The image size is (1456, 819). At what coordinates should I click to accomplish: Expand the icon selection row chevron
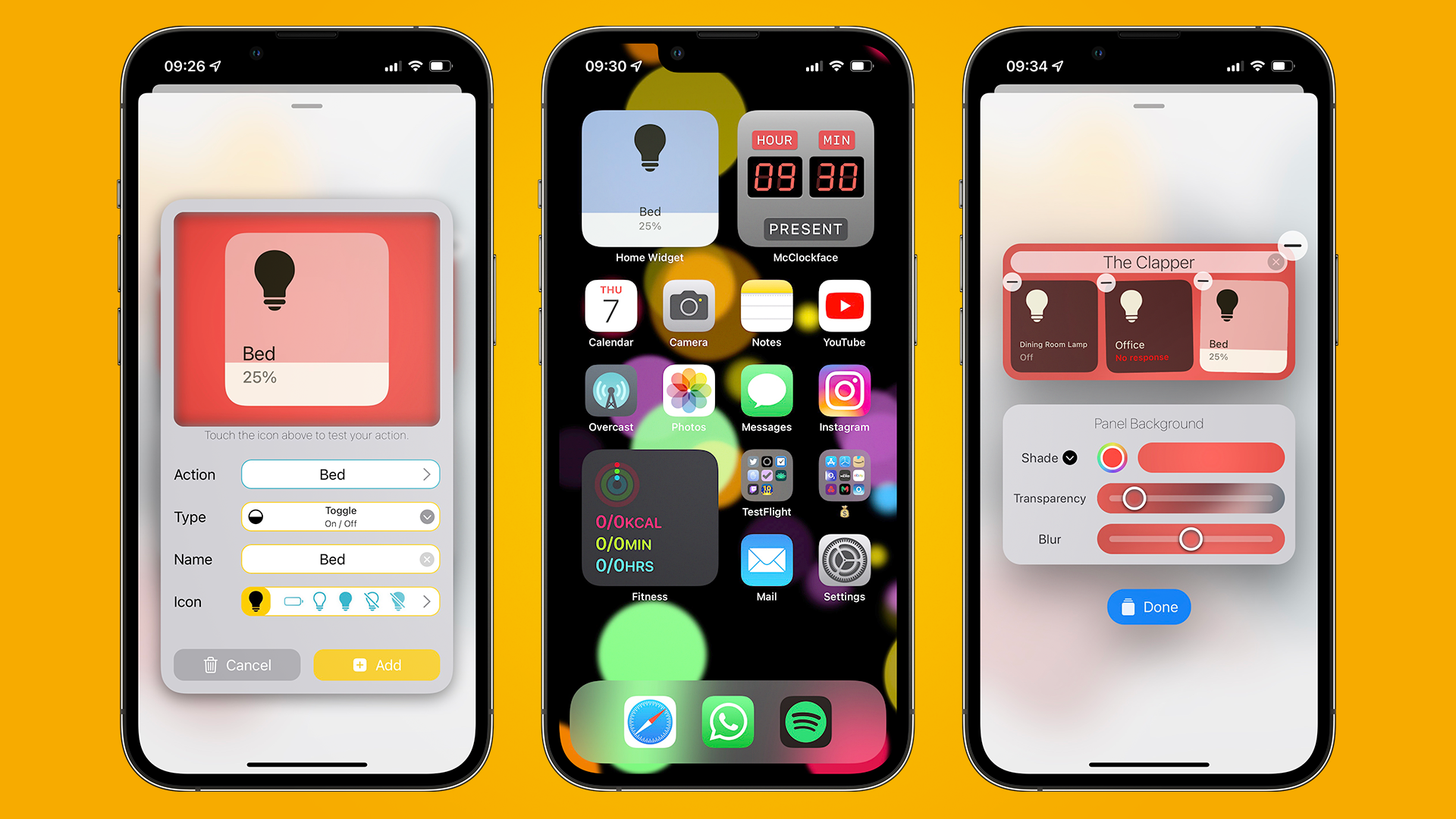tap(429, 600)
